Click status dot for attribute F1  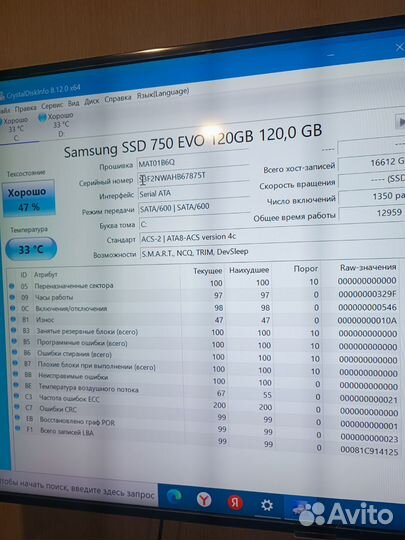tap(18, 429)
